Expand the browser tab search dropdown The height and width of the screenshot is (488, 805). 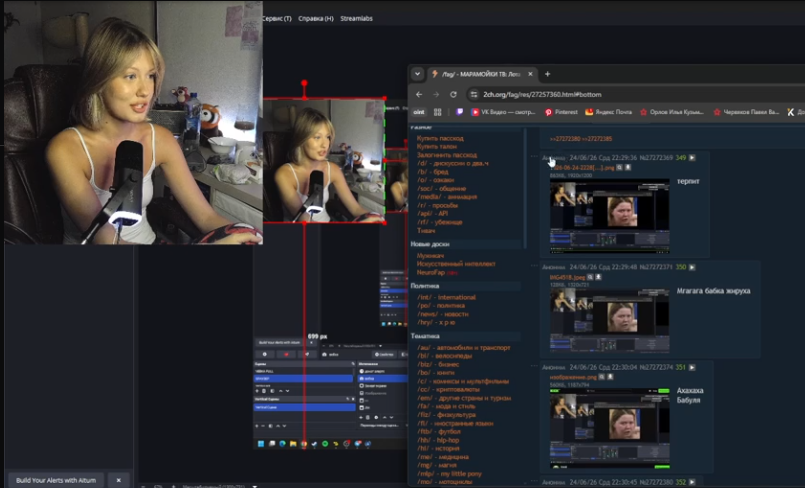click(417, 74)
